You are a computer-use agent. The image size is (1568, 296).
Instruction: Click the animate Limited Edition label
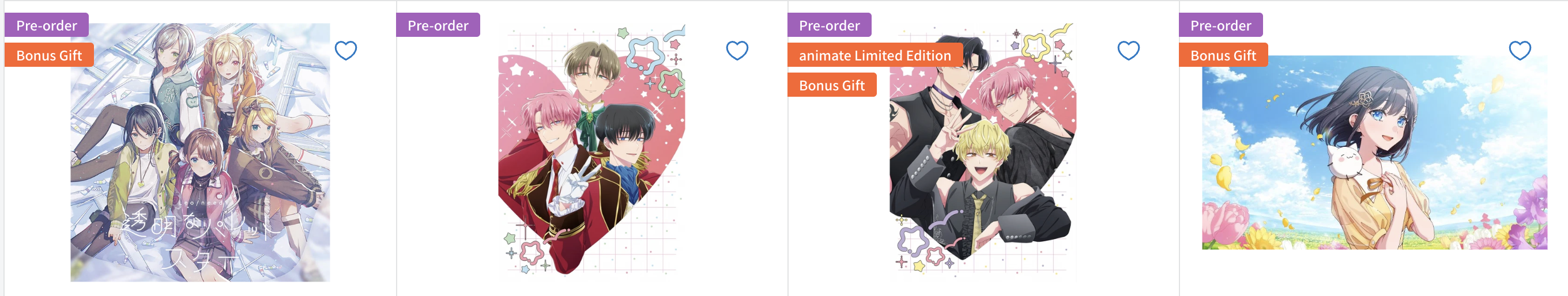875,55
